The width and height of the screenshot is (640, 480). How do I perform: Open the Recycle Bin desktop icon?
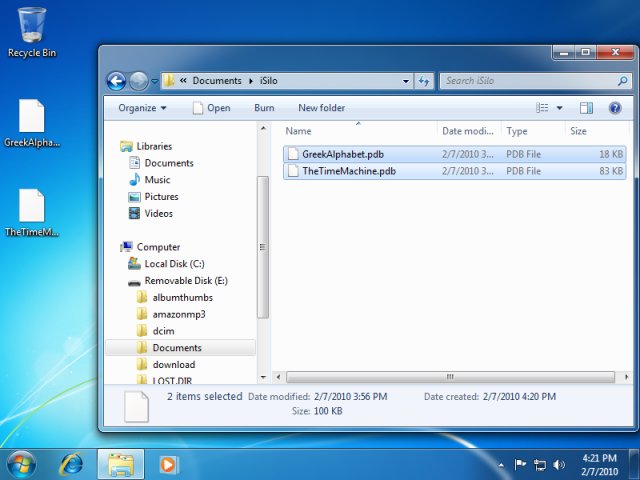[32, 32]
